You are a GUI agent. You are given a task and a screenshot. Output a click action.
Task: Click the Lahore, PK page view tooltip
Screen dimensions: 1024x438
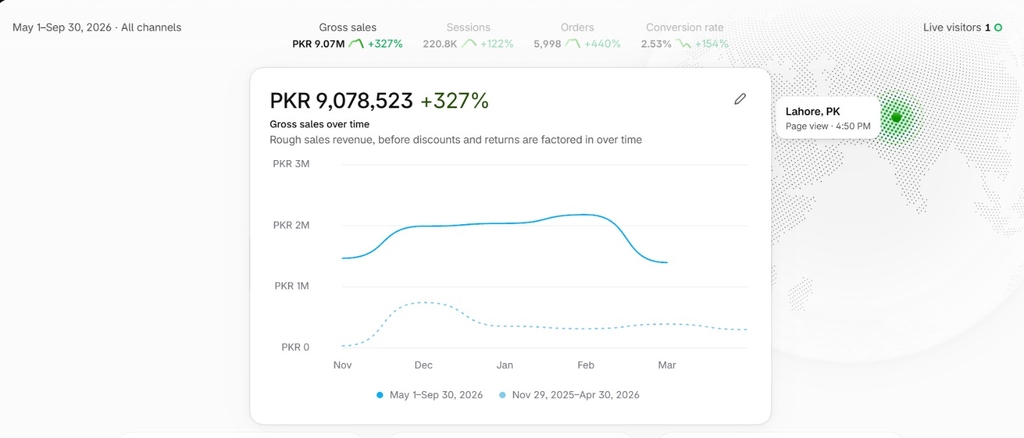pyautogui.click(x=827, y=117)
